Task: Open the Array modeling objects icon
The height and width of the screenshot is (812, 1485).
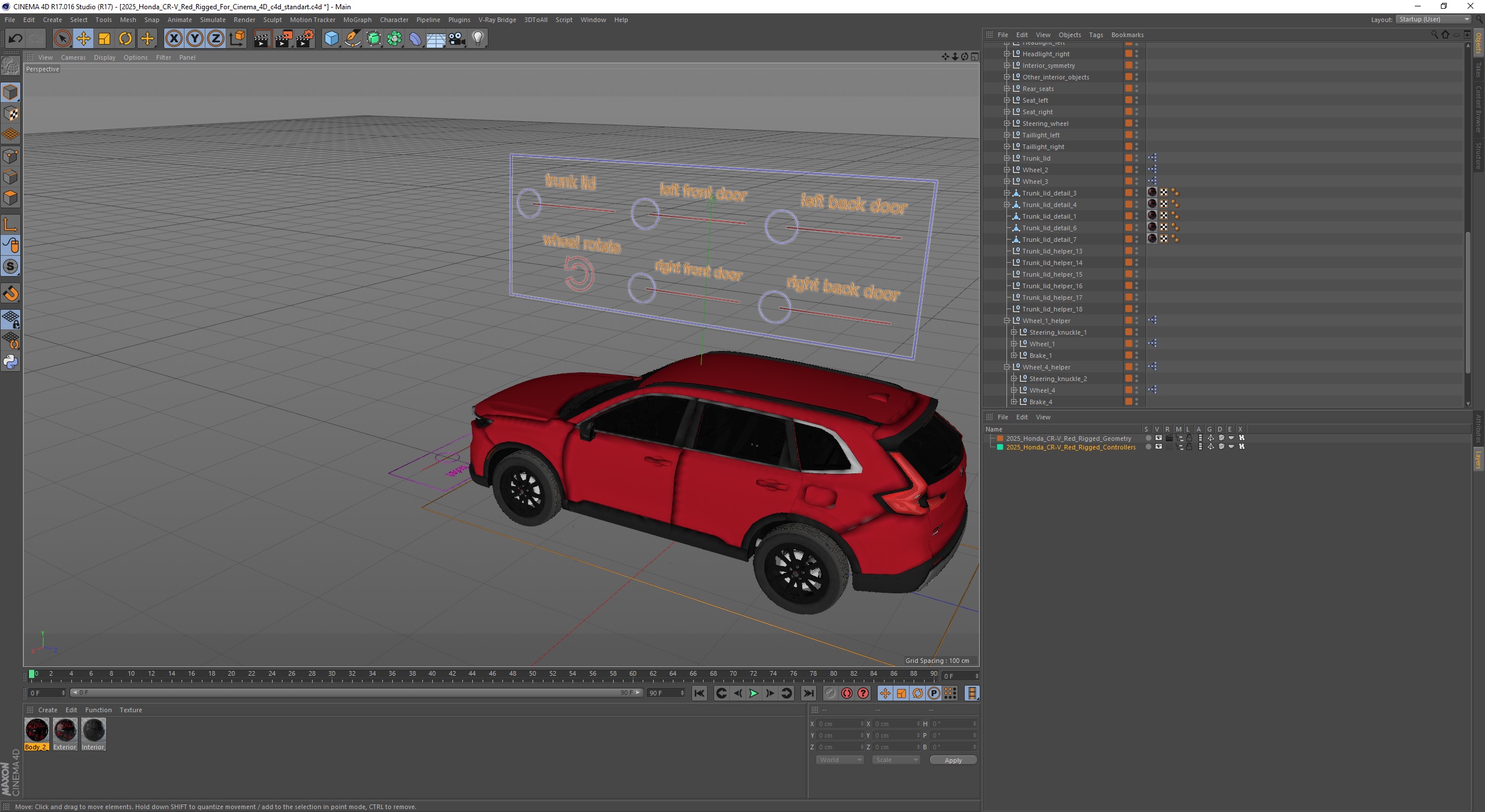Action: click(x=394, y=39)
